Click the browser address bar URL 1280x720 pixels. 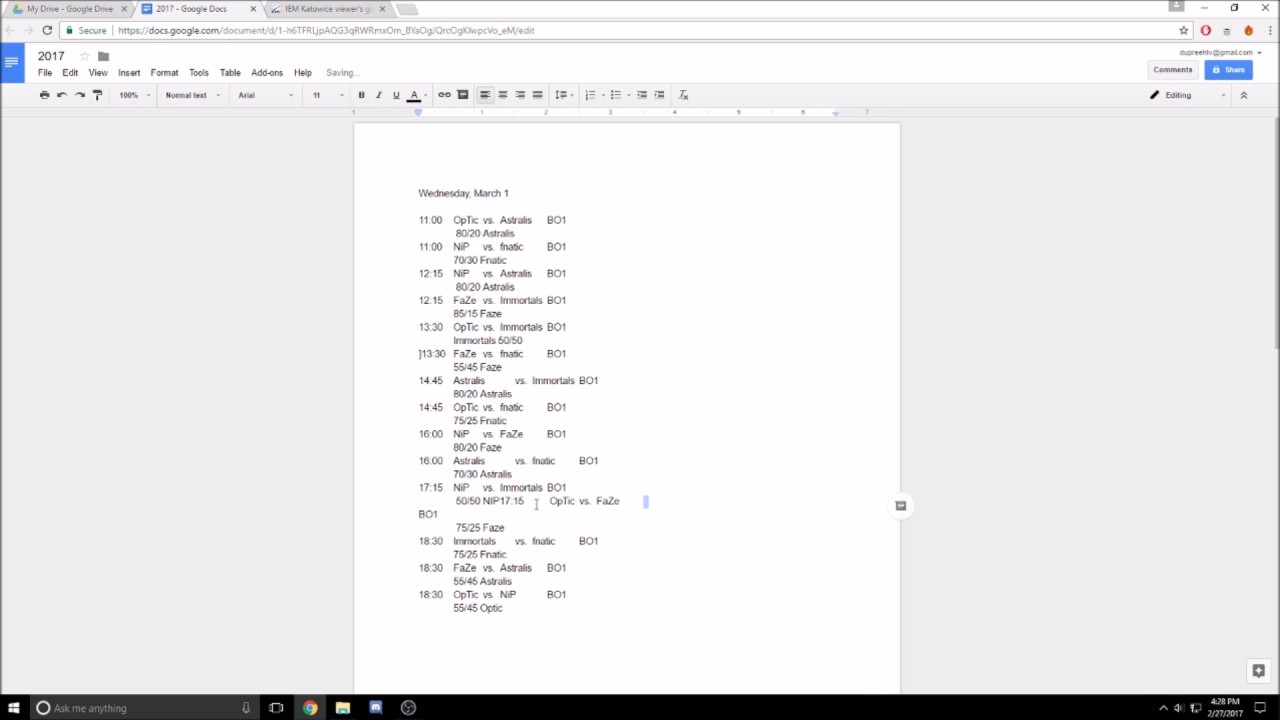(326, 30)
